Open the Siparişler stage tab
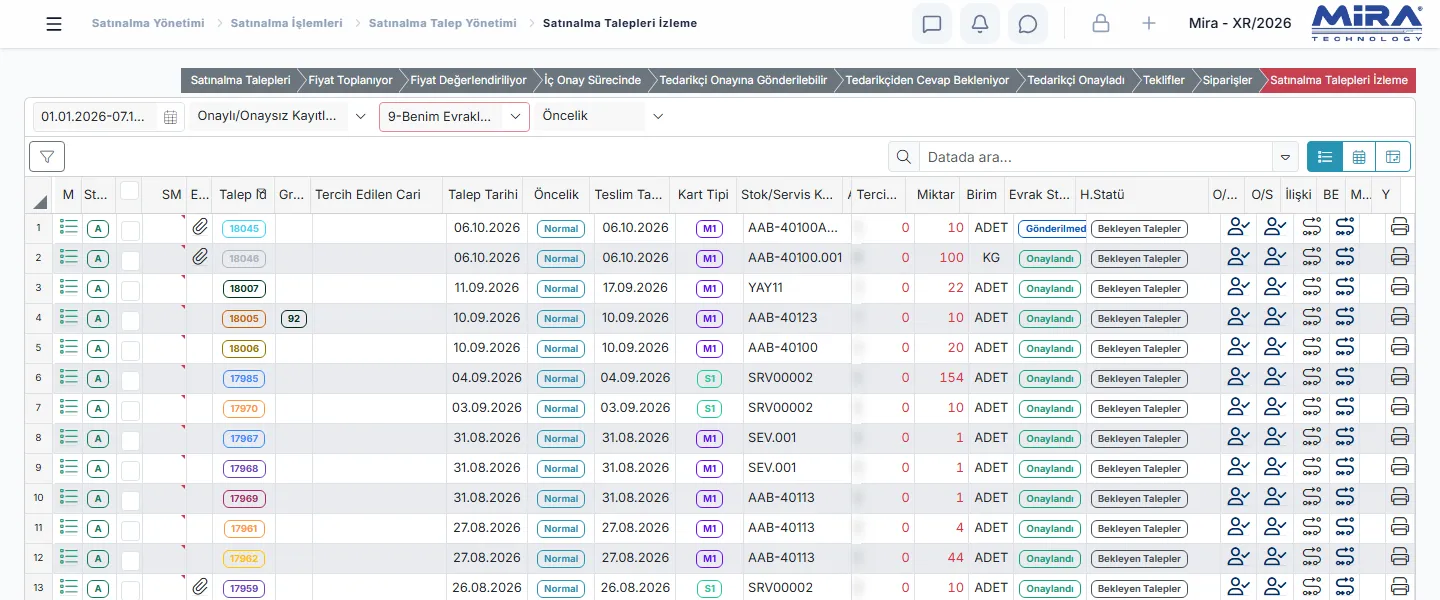The width and height of the screenshot is (1440, 600). (x=1226, y=80)
